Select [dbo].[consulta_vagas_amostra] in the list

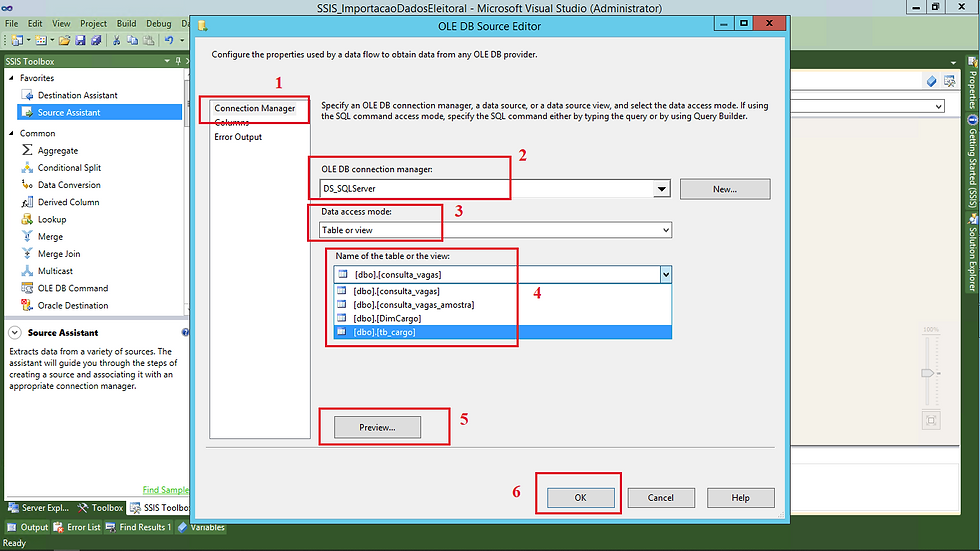pyautogui.click(x=503, y=305)
